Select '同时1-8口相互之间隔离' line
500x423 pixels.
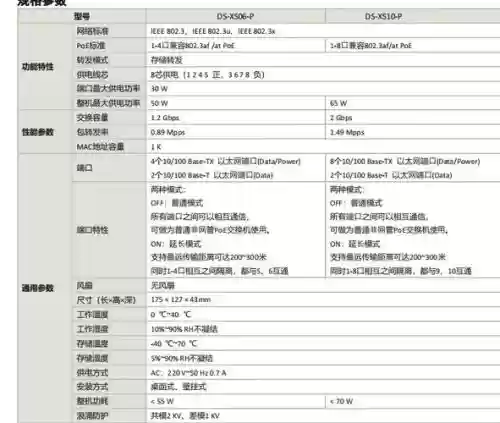400,271
